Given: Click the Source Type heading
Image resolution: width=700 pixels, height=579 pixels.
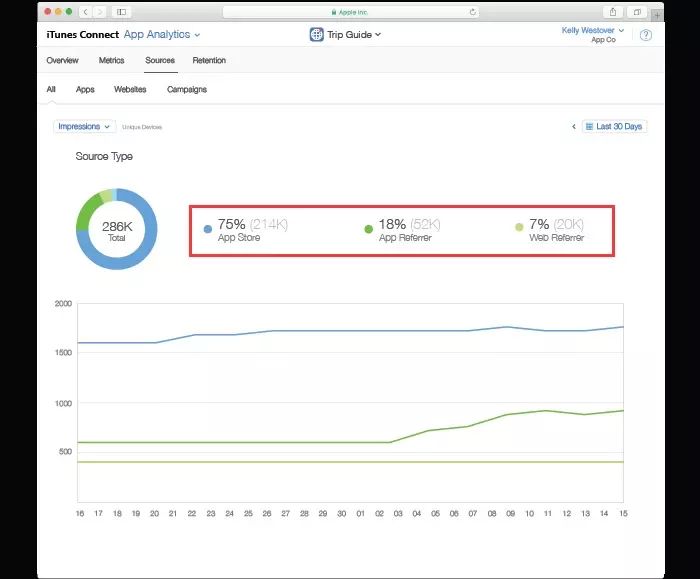Looking at the screenshot, I should [104, 156].
